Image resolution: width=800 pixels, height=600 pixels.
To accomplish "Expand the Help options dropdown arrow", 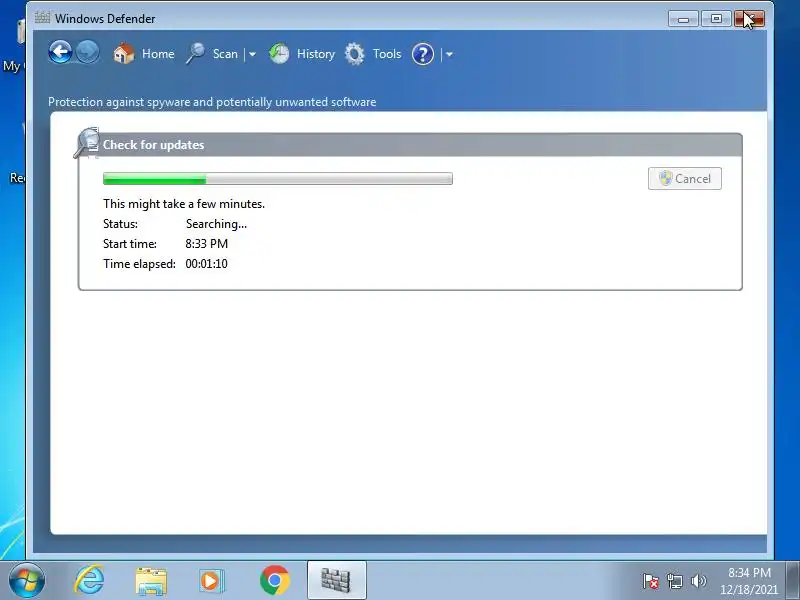I will (x=449, y=54).
